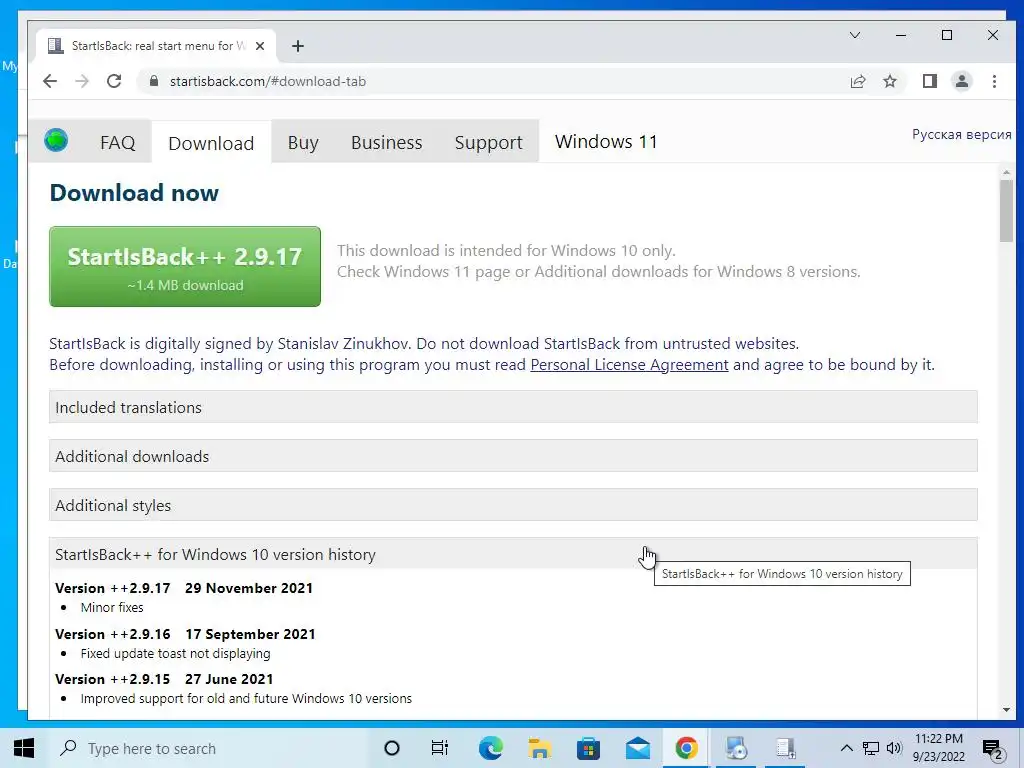Bookmark this tab with the star icon

889,81
